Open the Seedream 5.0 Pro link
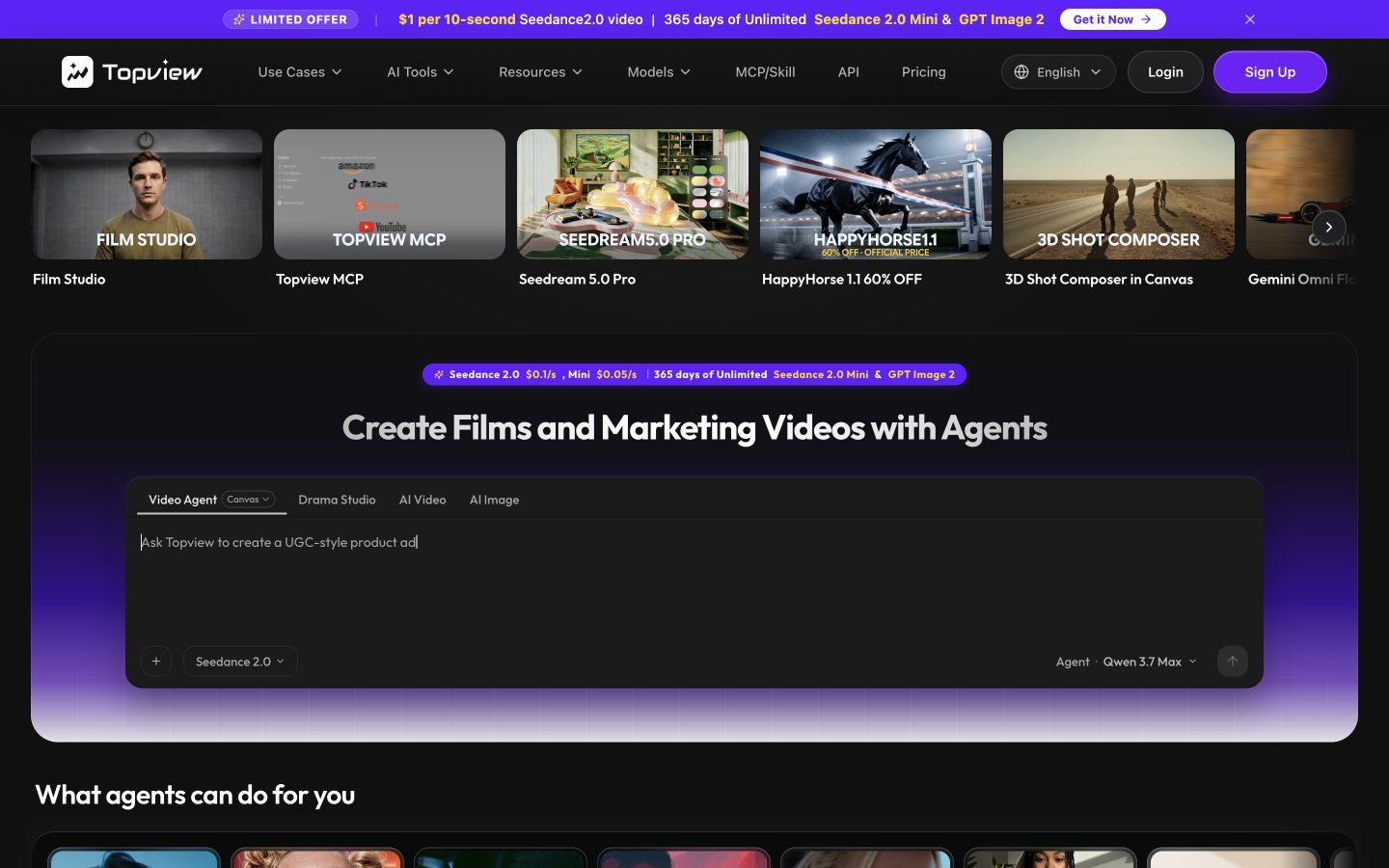 pos(577,279)
